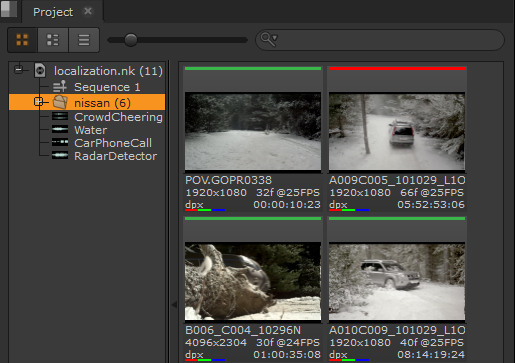The height and width of the screenshot is (363, 515).
Task: Open the search filter magnifier dropdown
Action: point(269,39)
